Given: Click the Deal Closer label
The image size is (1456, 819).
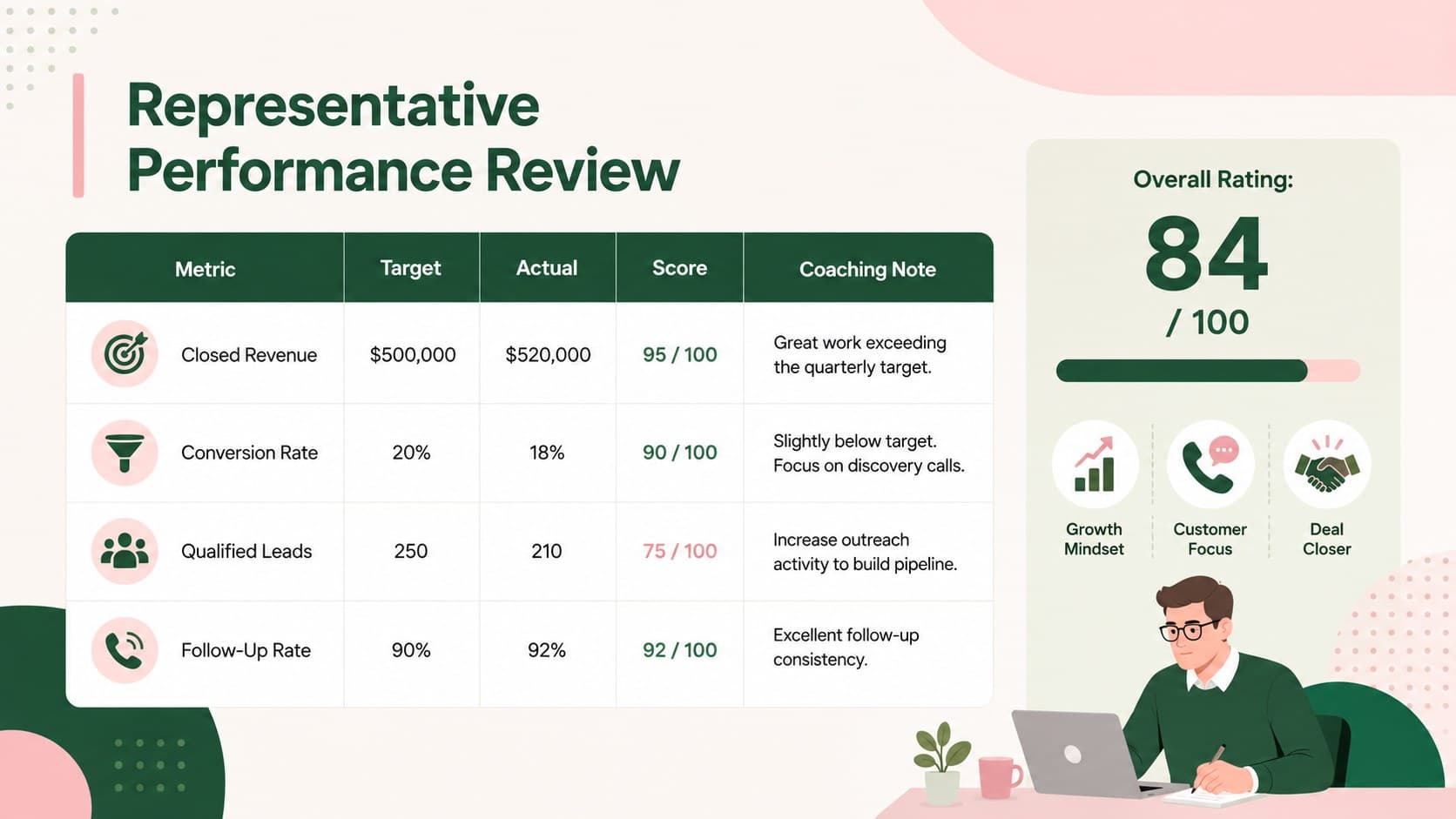Looking at the screenshot, I should click(x=1326, y=539).
